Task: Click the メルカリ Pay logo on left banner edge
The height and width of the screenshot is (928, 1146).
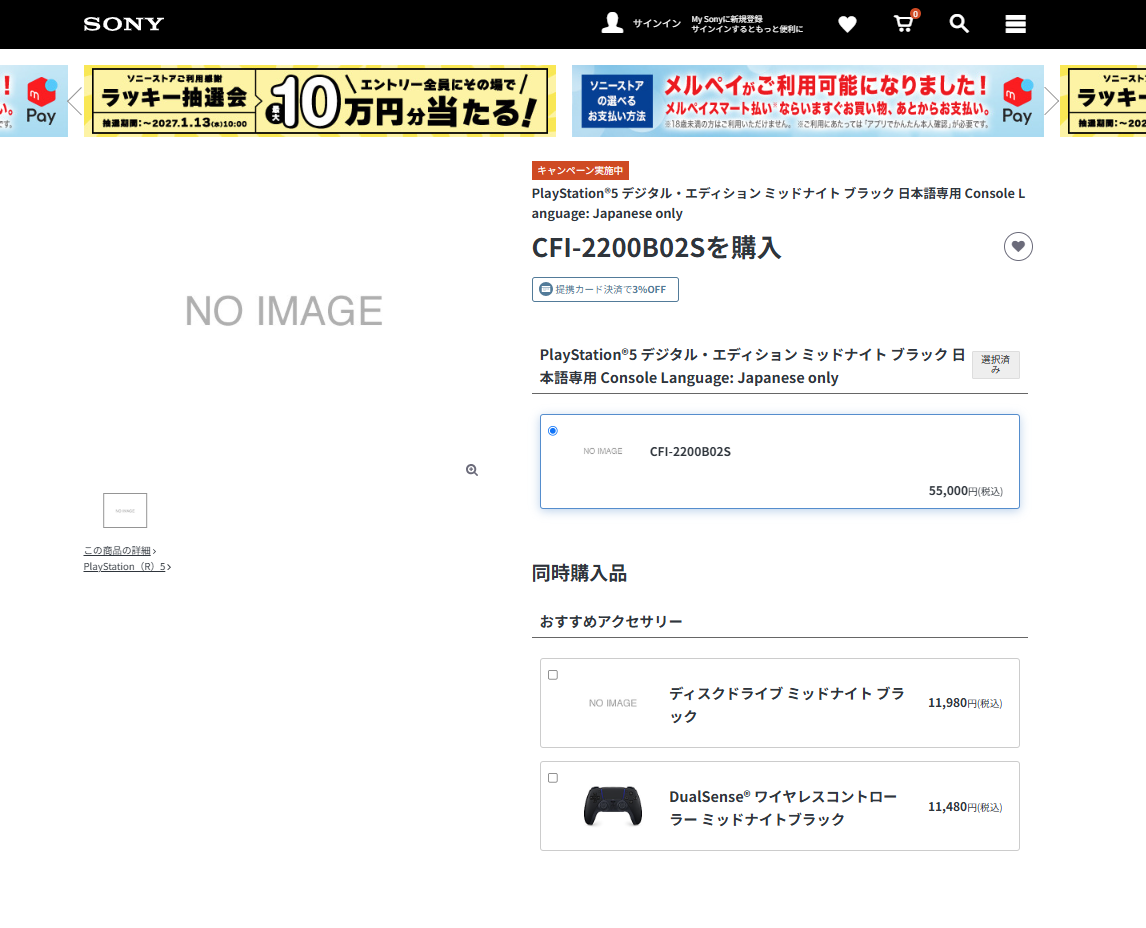Action: pyautogui.click(x=41, y=101)
